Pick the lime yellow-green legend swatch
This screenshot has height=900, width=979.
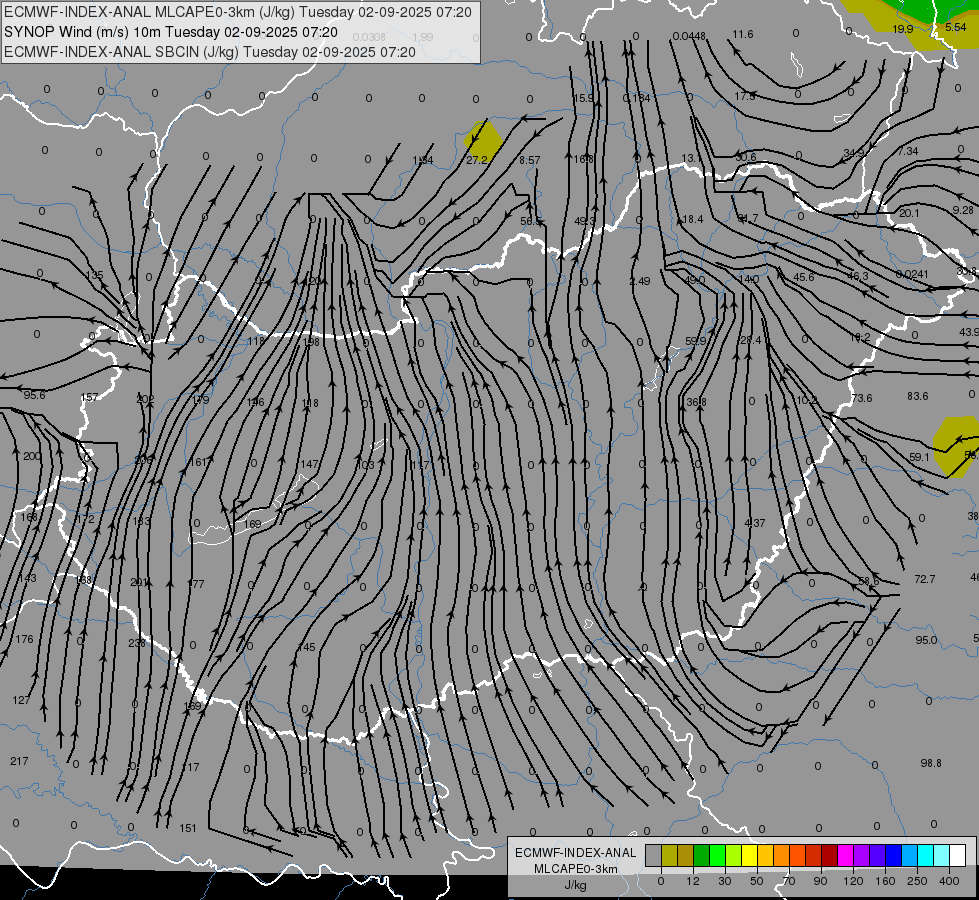(x=733, y=856)
